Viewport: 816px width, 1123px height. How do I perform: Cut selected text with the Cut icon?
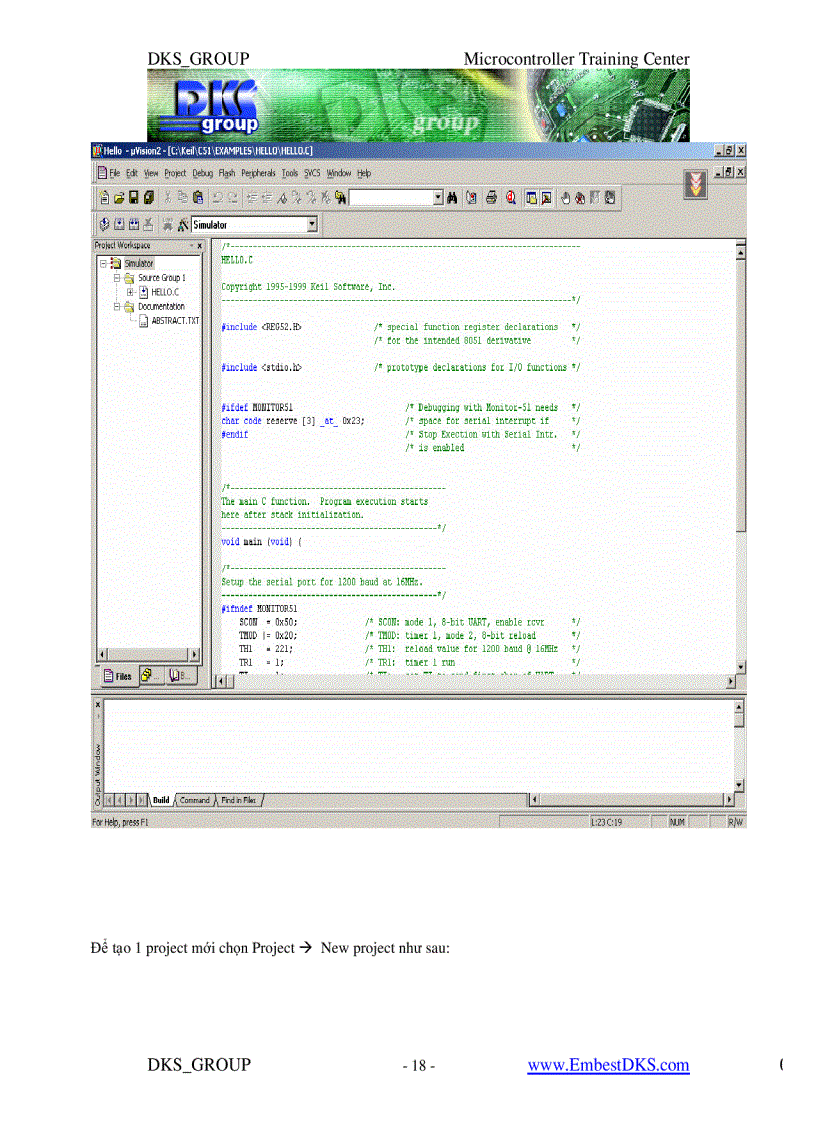coord(168,197)
